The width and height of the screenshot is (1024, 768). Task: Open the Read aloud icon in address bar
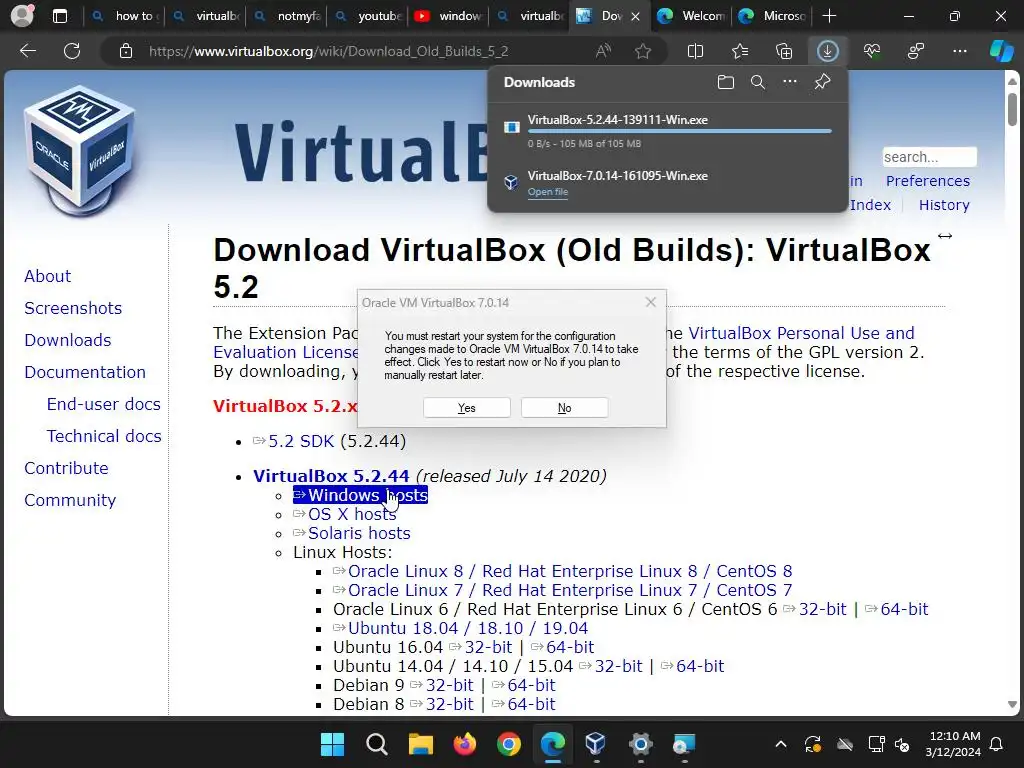click(x=603, y=51)
